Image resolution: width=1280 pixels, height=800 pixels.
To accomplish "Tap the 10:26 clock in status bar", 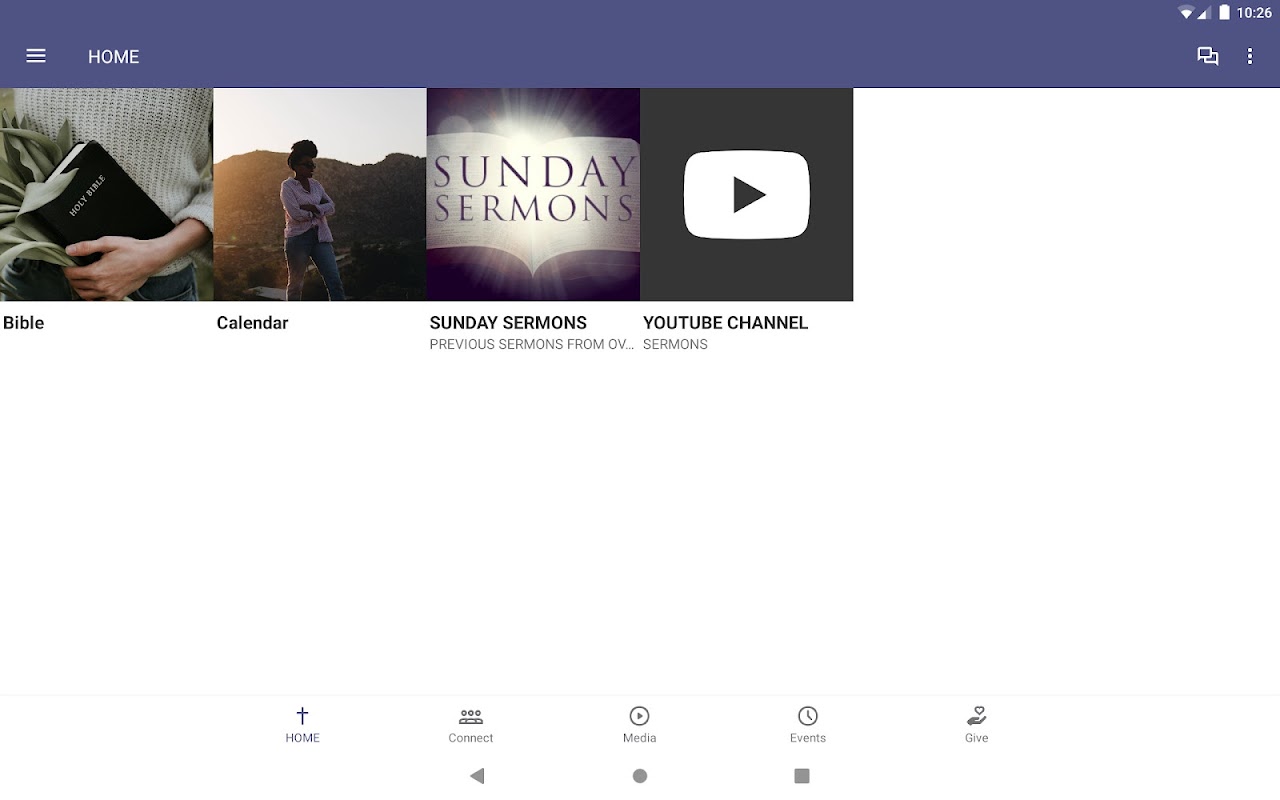I will (x=1254, y=13).
